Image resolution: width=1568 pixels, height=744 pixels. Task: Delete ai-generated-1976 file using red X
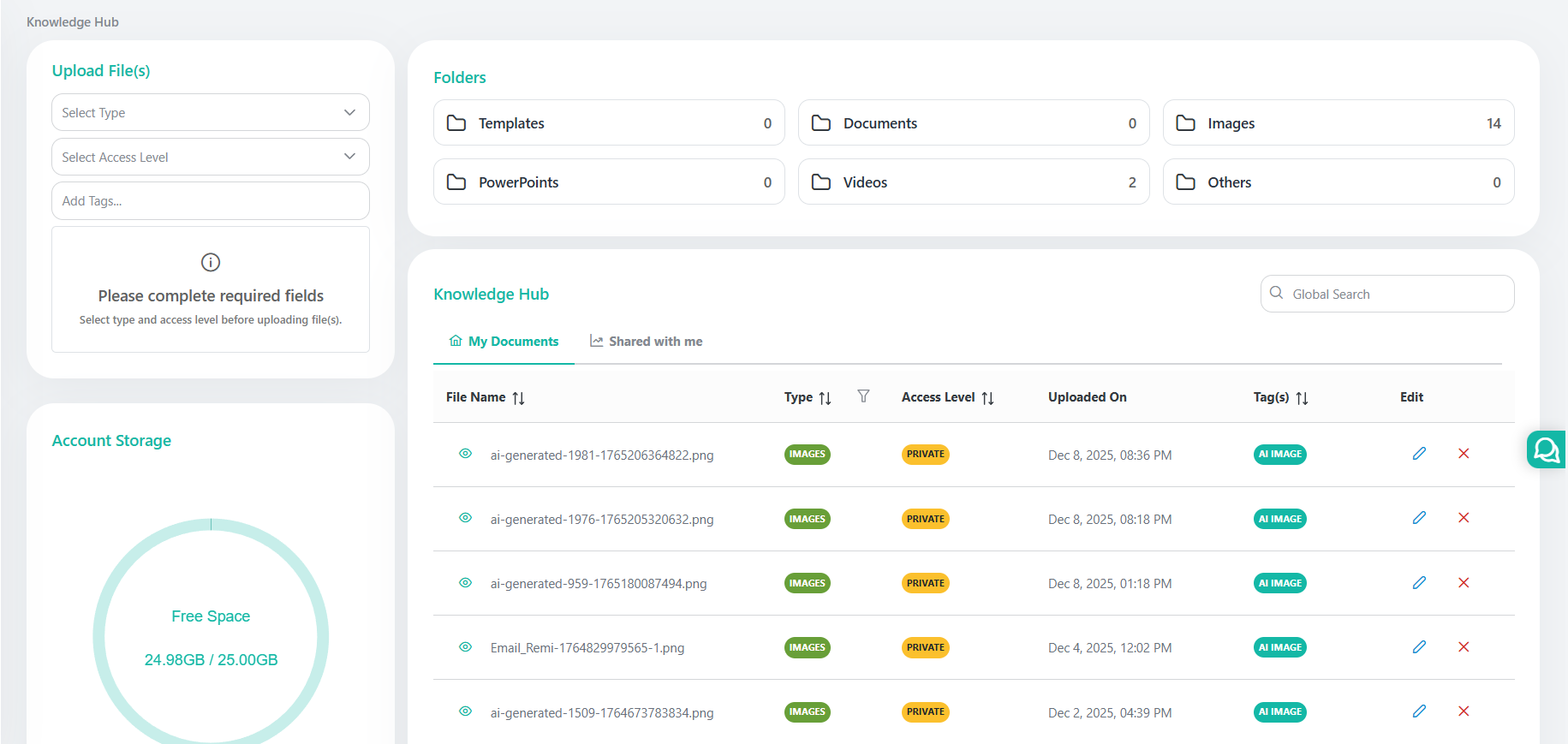[x=1464, y=518]
